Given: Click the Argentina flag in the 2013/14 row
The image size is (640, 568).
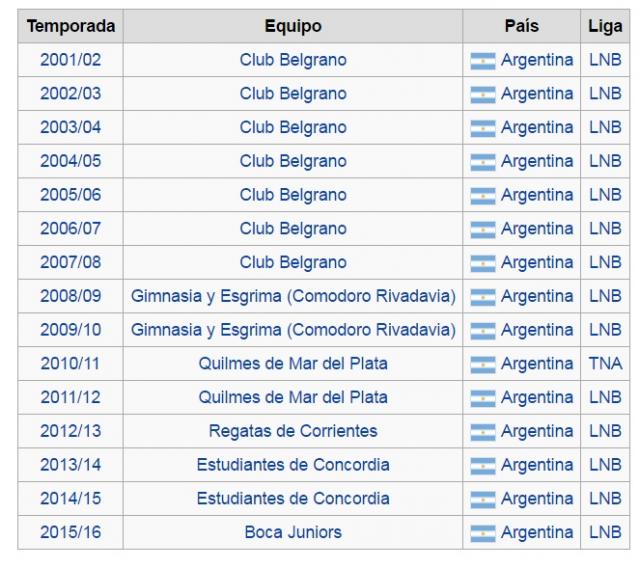Looking at the screenshot, I should (x=483, y=466).
